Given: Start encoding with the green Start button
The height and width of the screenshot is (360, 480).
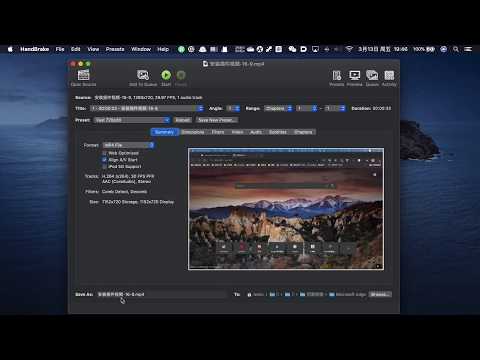Looking at the screenshot, I should pos(166,75).
